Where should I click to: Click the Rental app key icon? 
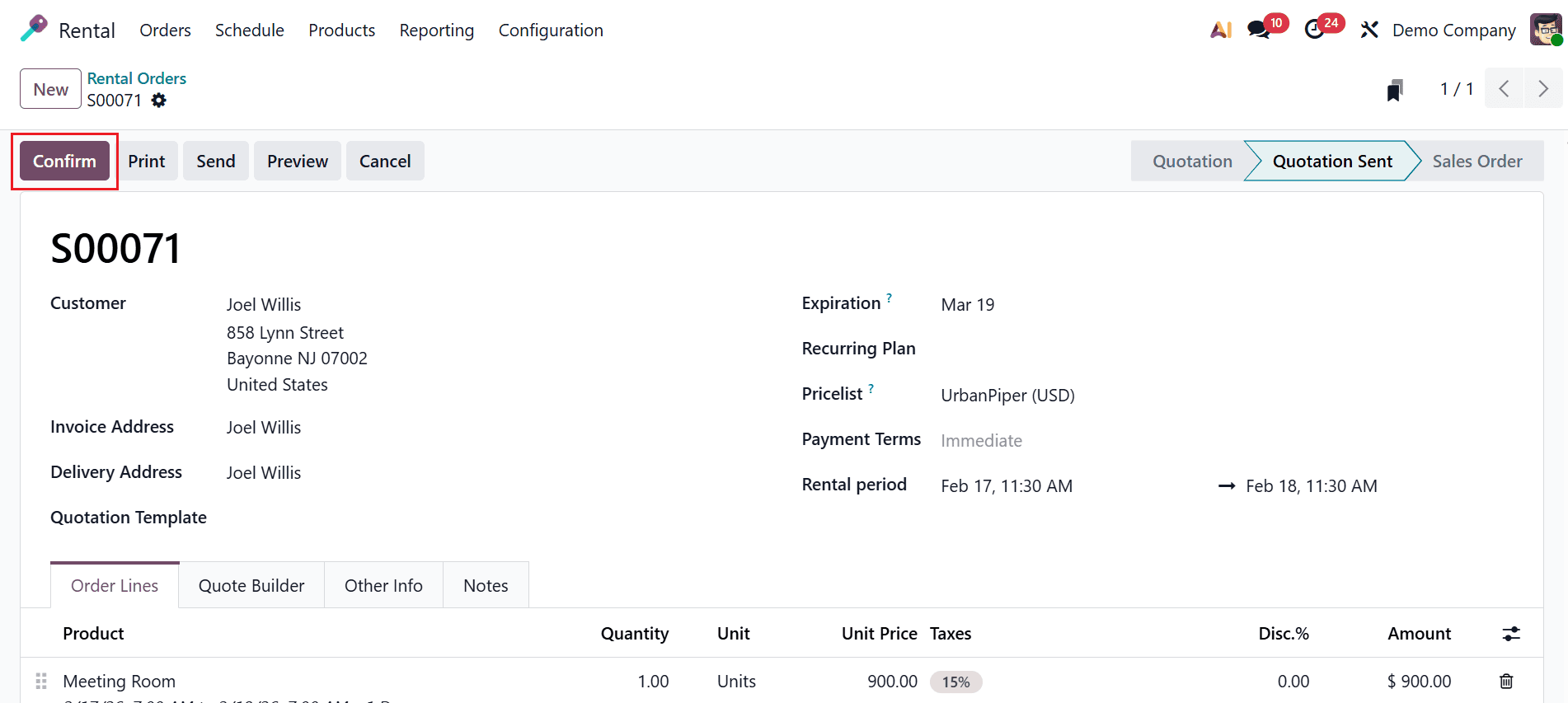coord(34,29)
